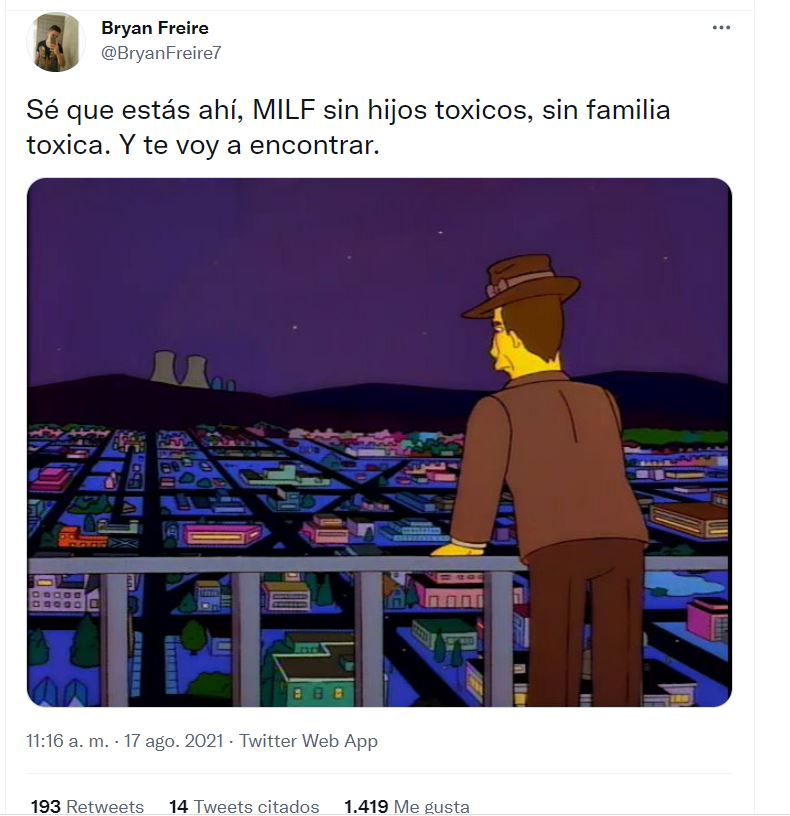This screenshot has width=790, height=816.
Task: View the 1.419 Me gusta list
Action: 406,806
